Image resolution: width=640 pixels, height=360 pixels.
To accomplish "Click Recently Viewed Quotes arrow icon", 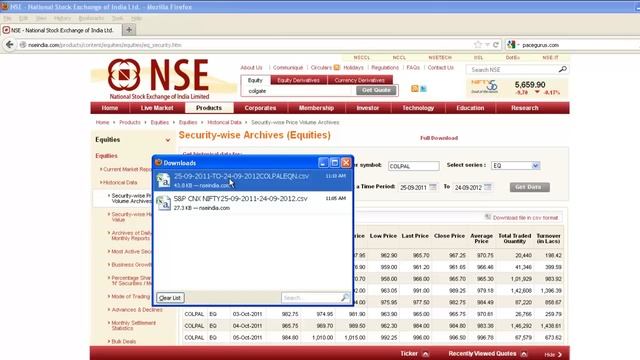I will point(524,354).
